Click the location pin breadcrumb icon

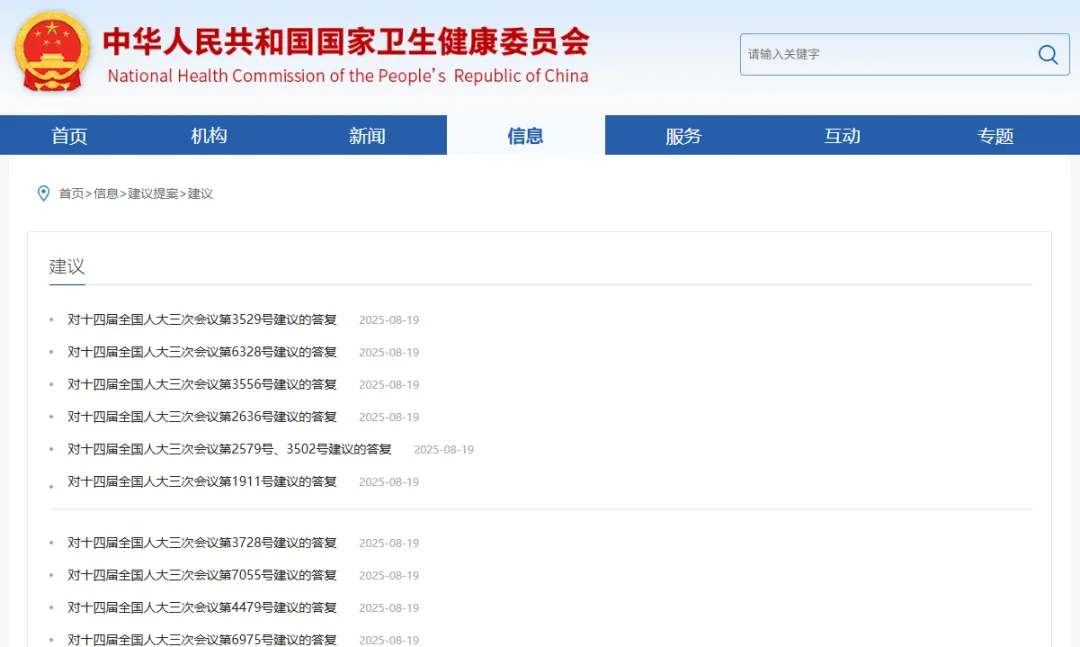(x=43, y=193)
